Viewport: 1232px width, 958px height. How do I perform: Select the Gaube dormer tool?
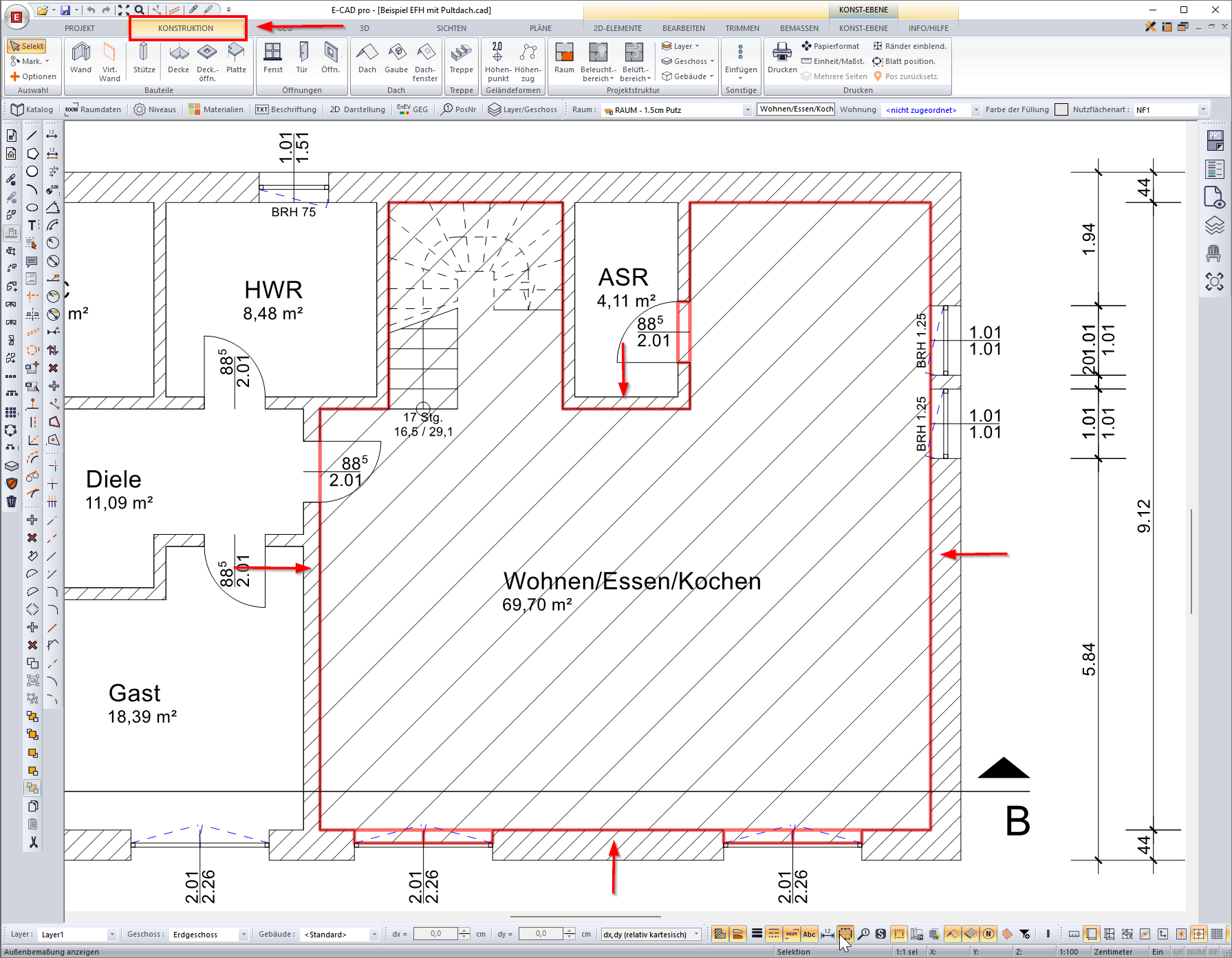click(x=396, y=58)
